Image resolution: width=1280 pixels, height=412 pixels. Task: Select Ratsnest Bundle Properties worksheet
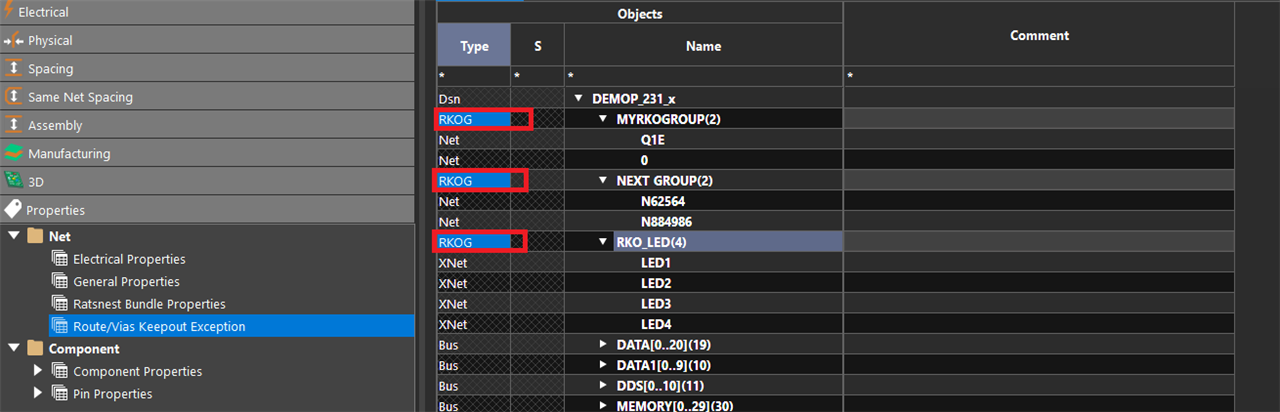149,304
